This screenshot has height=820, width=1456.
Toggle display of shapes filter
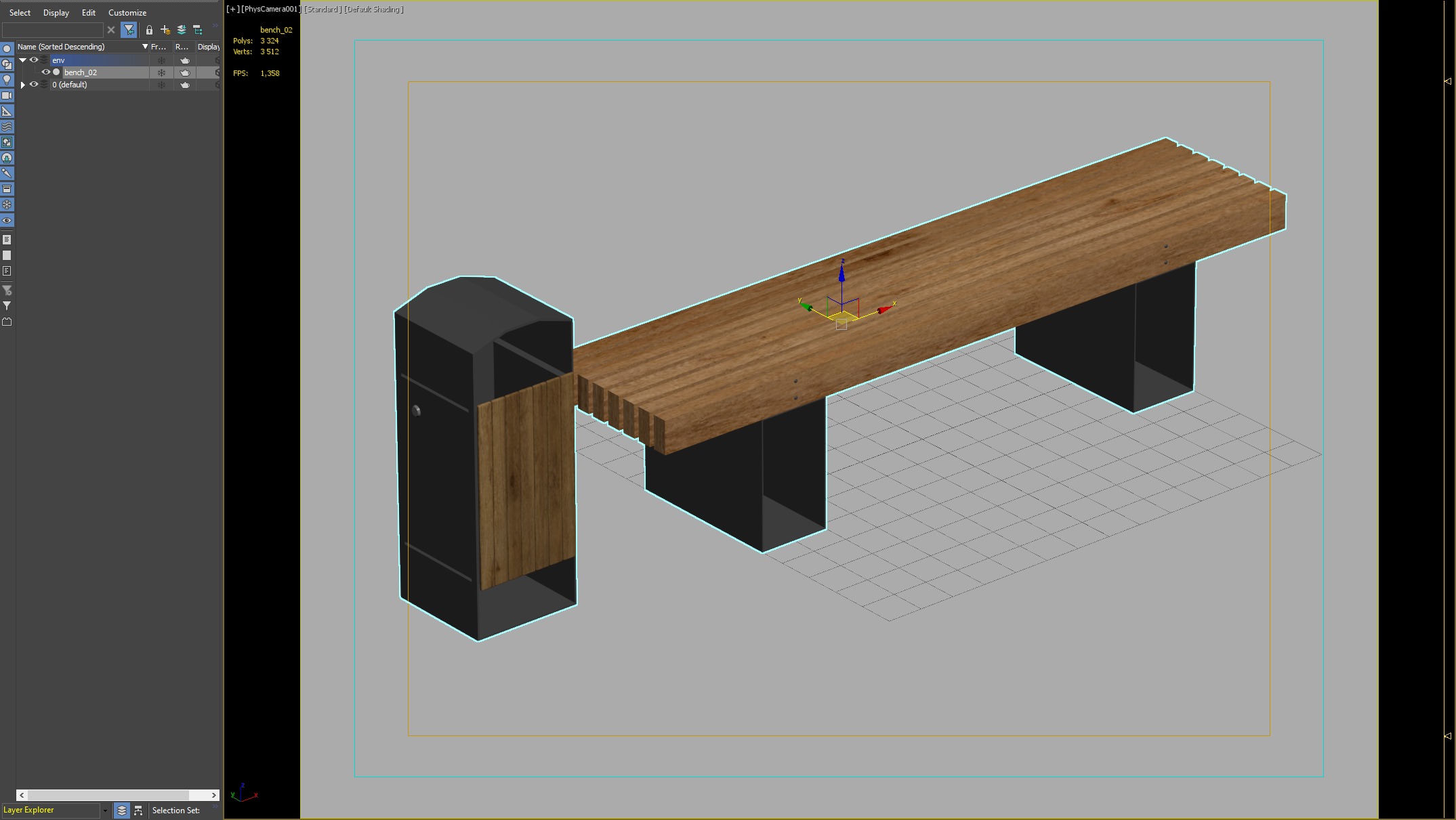pos(7,64)
